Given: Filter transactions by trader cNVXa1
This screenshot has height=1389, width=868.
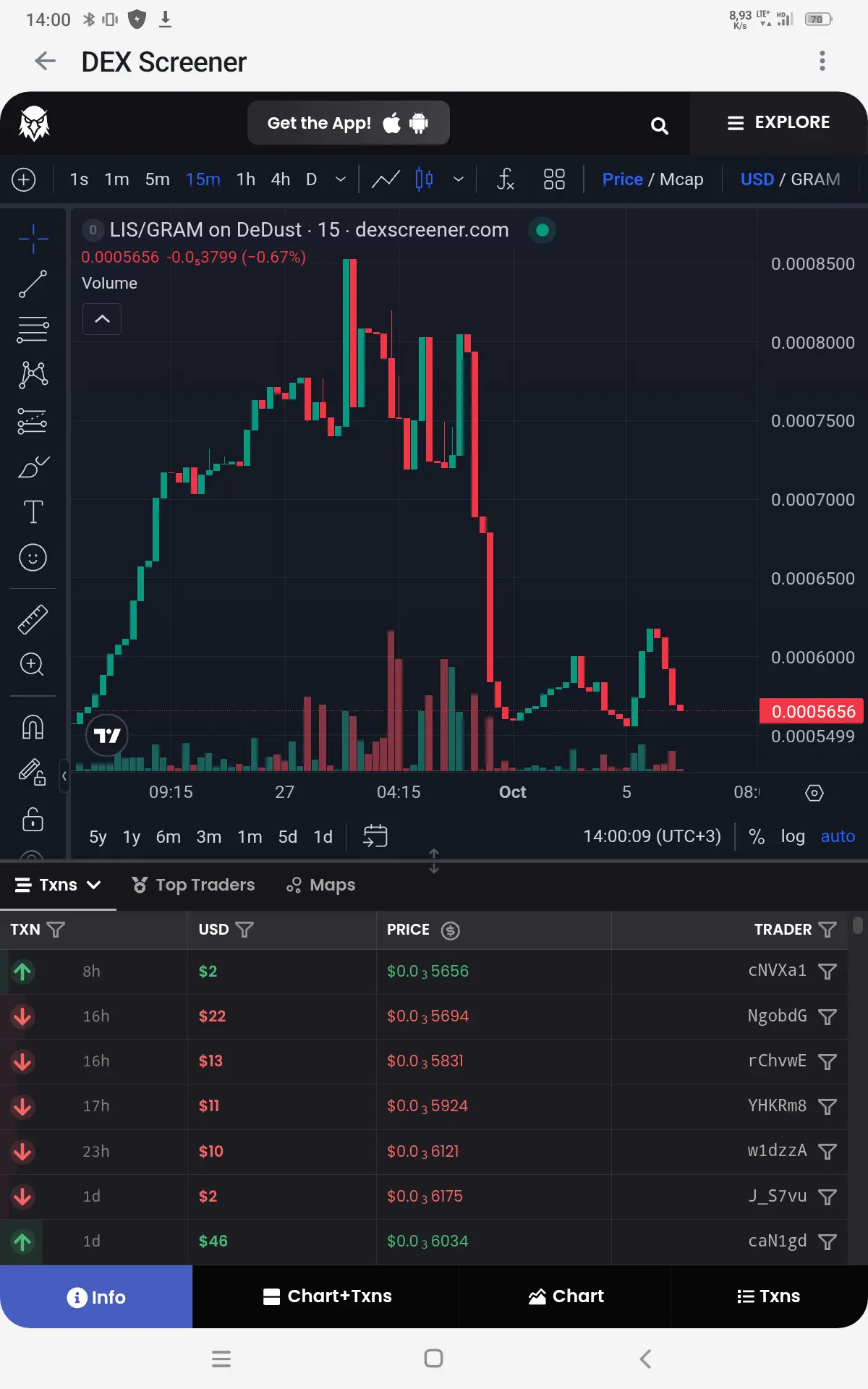Looking at the screenshot, I should coord(827,972).
